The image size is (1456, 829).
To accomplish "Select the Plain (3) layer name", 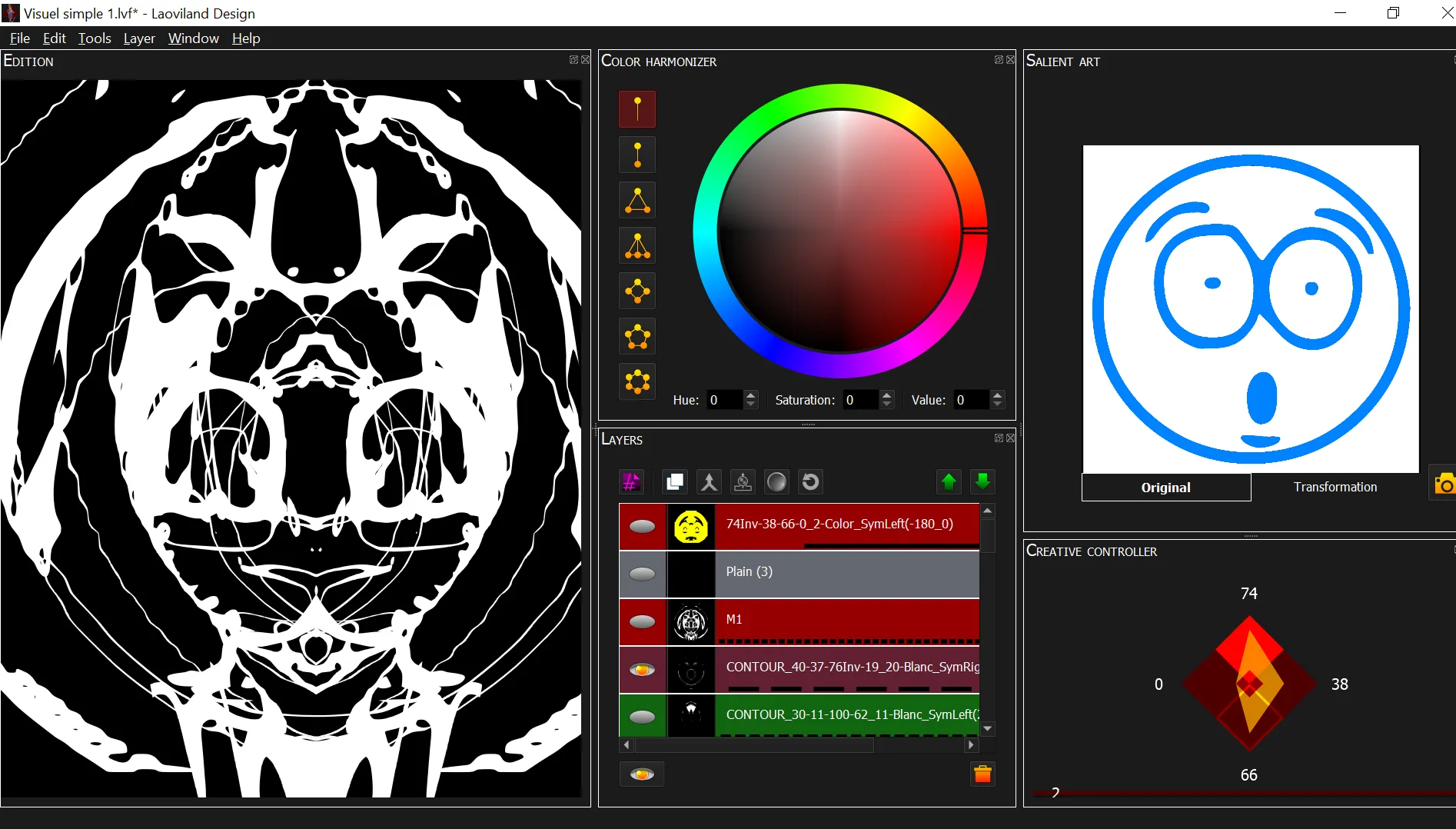I will [749, 571].
